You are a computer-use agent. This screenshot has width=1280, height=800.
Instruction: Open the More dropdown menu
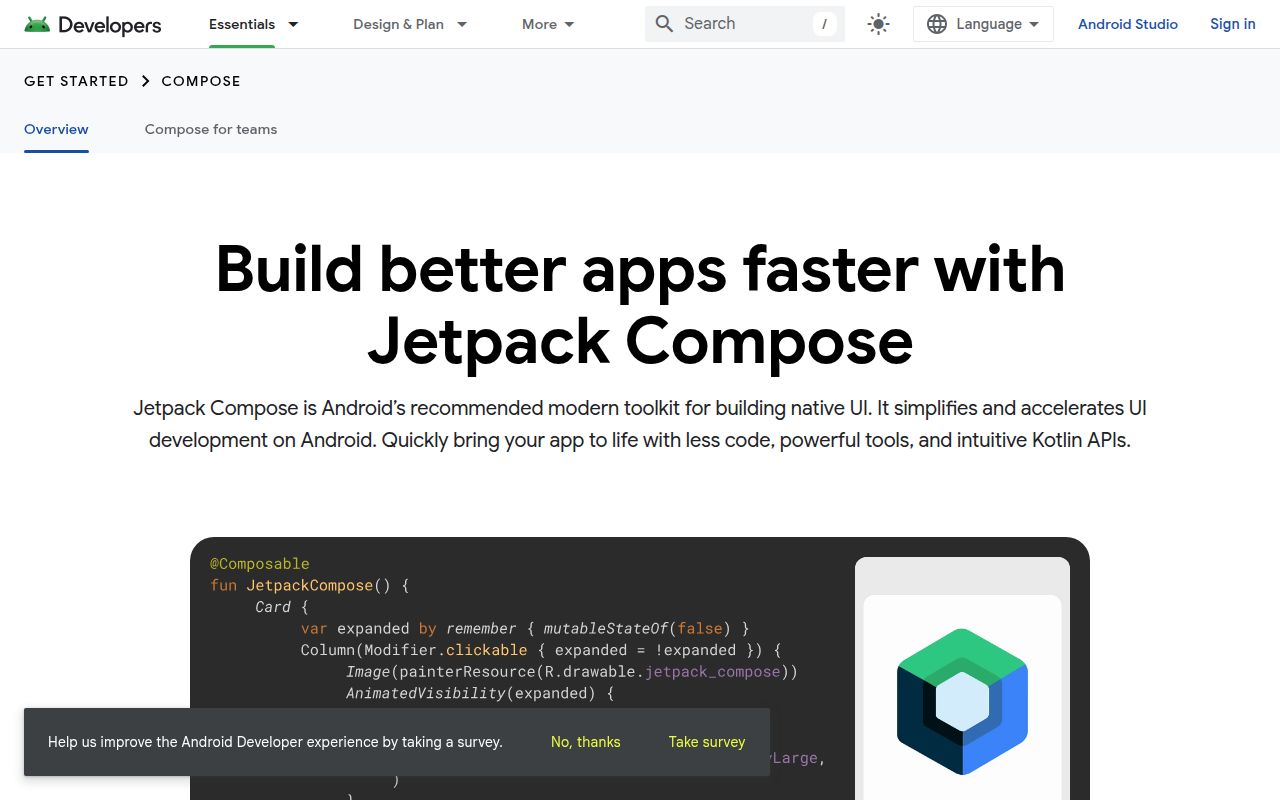tap(548, 24)
